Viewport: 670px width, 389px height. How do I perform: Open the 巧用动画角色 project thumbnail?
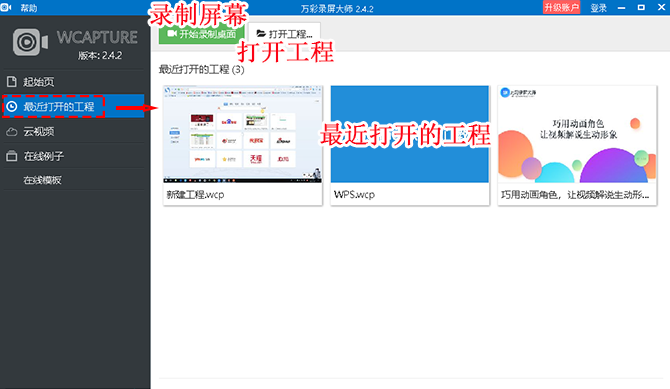coord(577,134)
